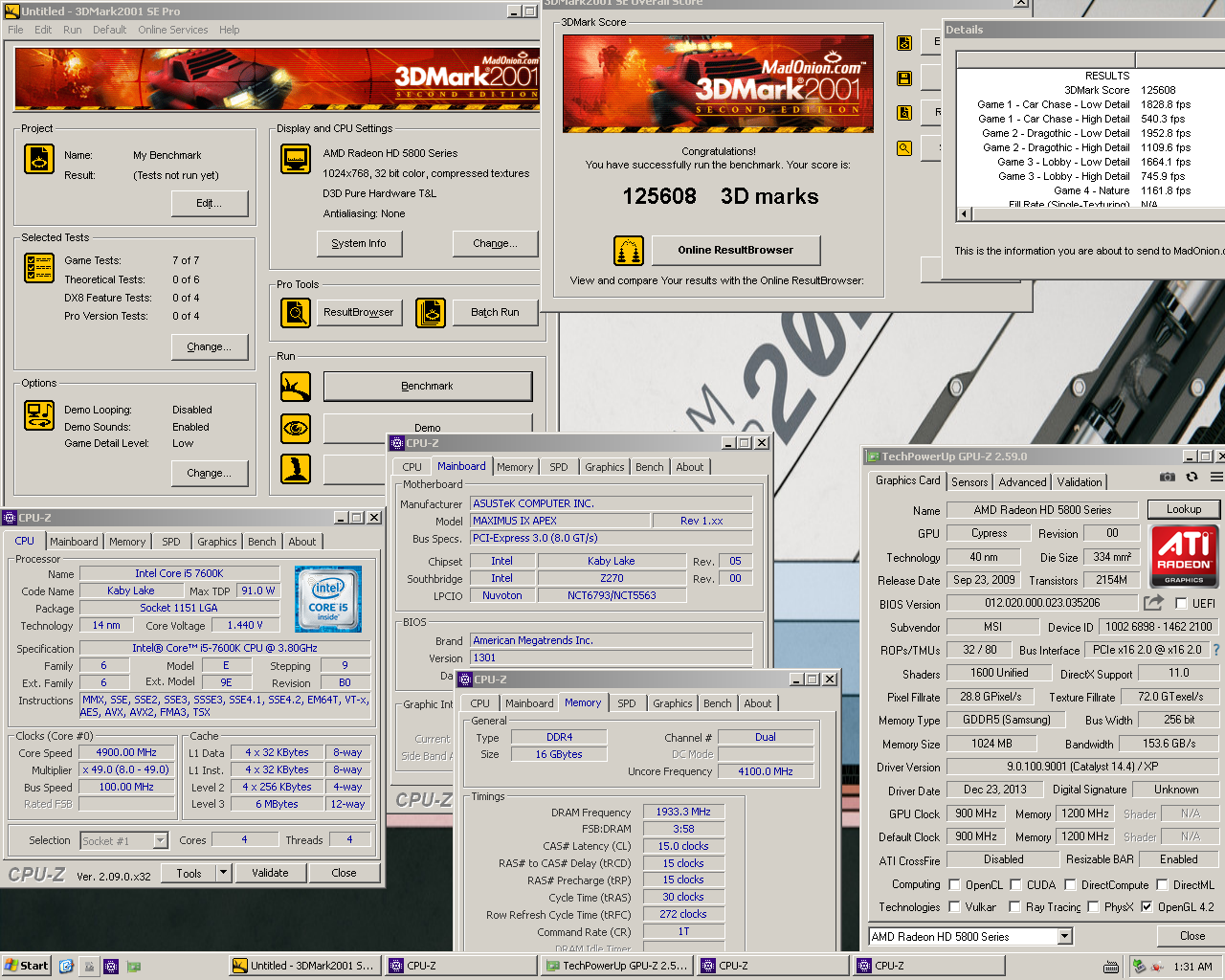The image size is (1225, 980).
Task: Open the Online Services menu
Action: [172, 30]
